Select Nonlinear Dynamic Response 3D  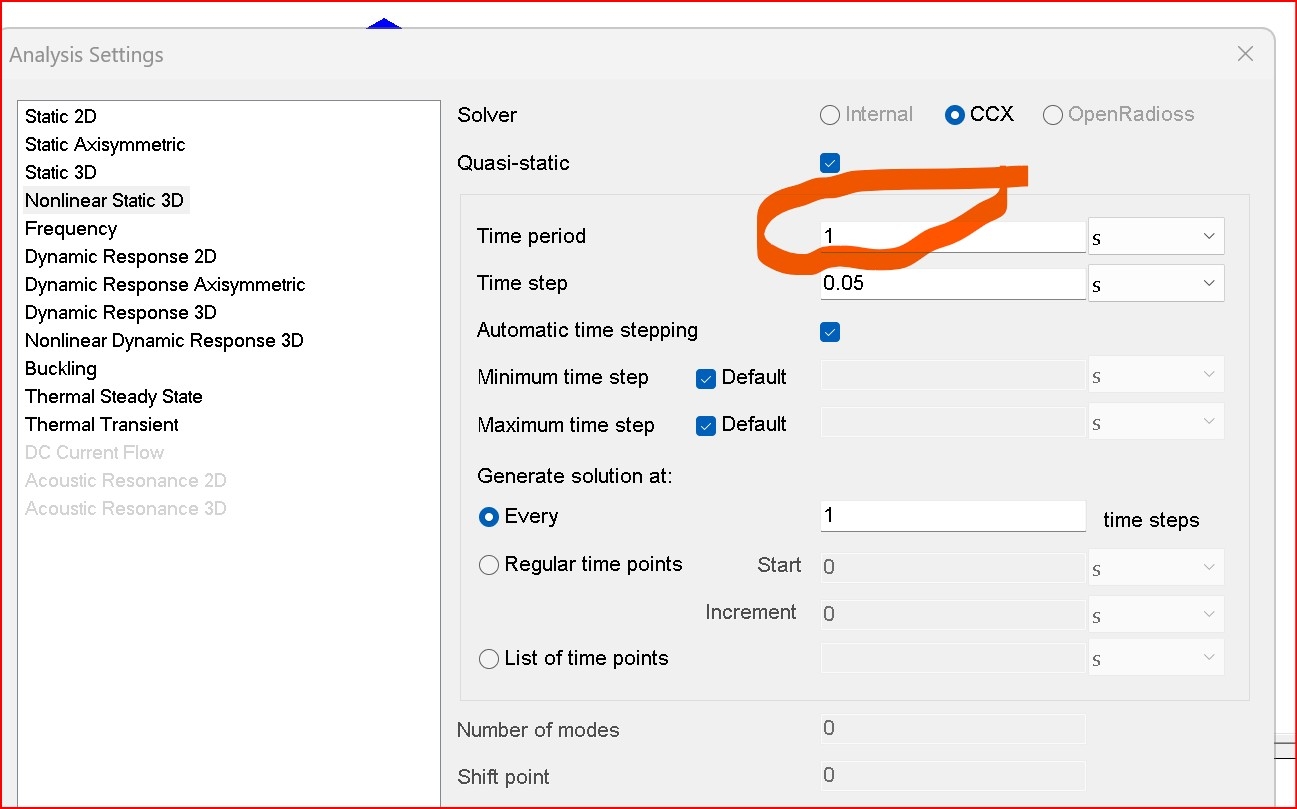tap(164, 341)
